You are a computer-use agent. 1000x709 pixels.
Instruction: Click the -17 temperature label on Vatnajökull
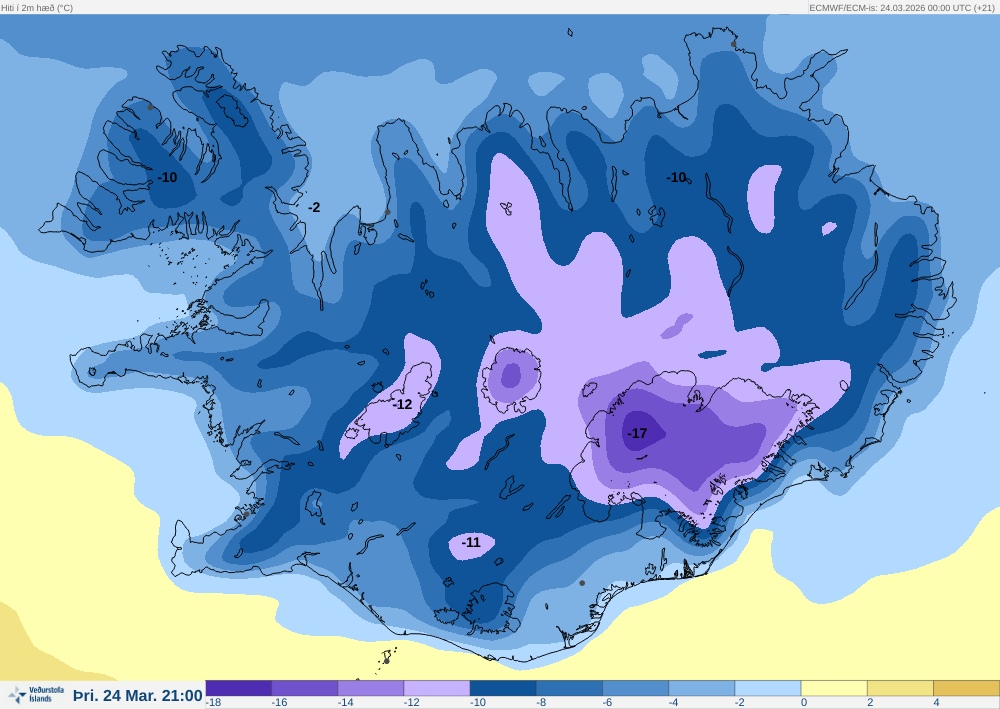[637, 434]
